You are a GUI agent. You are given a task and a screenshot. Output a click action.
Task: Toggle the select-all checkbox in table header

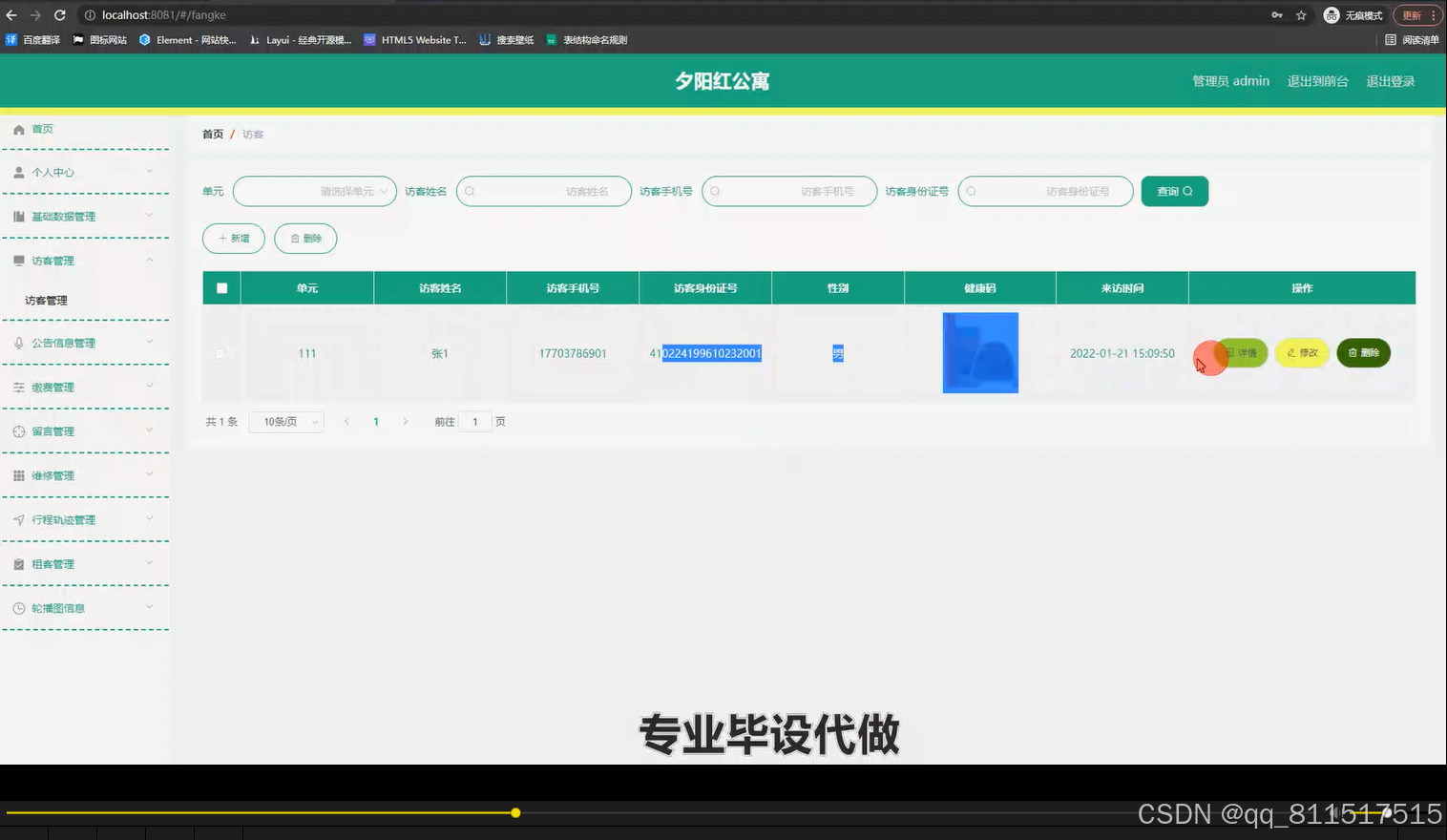[221, 288]
